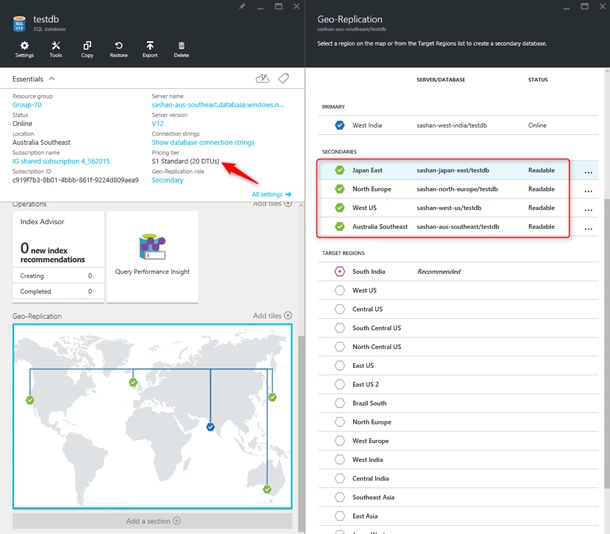Click the Creating count row in Index Advisor
Viewport: 610px width, 534px height.
[x=58, y=275]
